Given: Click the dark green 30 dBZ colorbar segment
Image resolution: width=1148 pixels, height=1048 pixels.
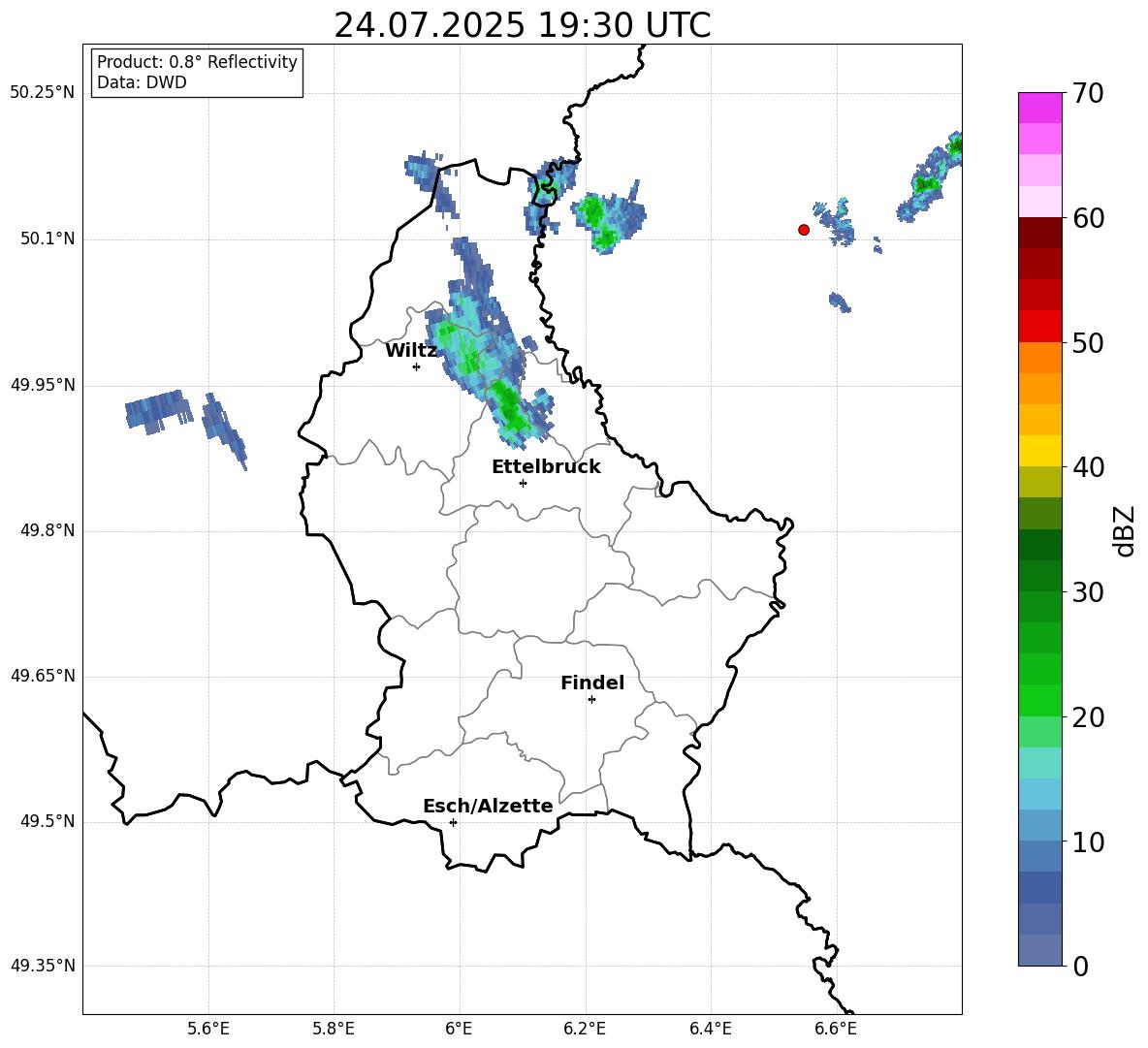Looking at the screenshot, I should coord(1039,576).
